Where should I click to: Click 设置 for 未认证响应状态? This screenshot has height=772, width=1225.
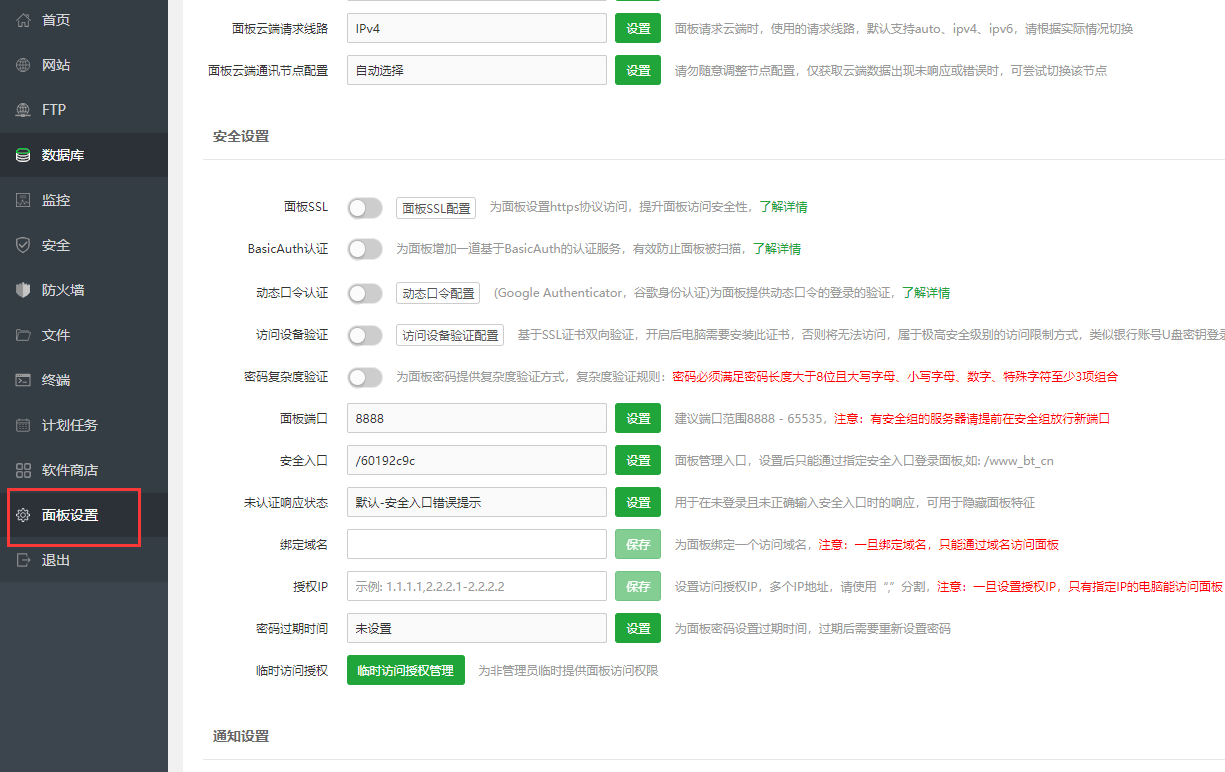coord(638,502)
